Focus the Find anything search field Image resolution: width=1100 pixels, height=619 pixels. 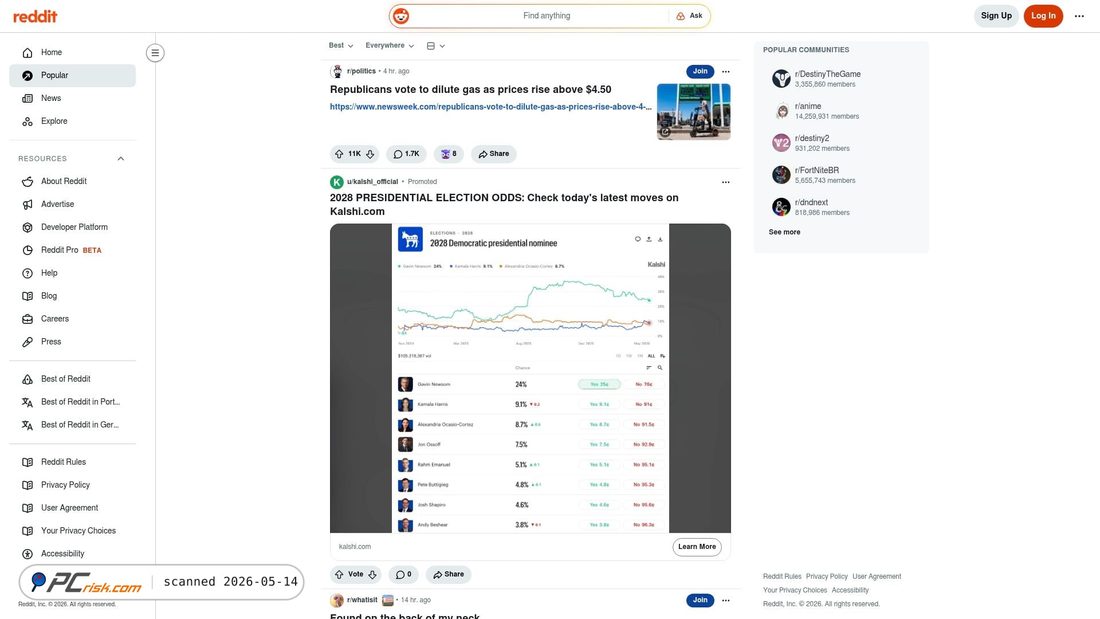(546, 15)
